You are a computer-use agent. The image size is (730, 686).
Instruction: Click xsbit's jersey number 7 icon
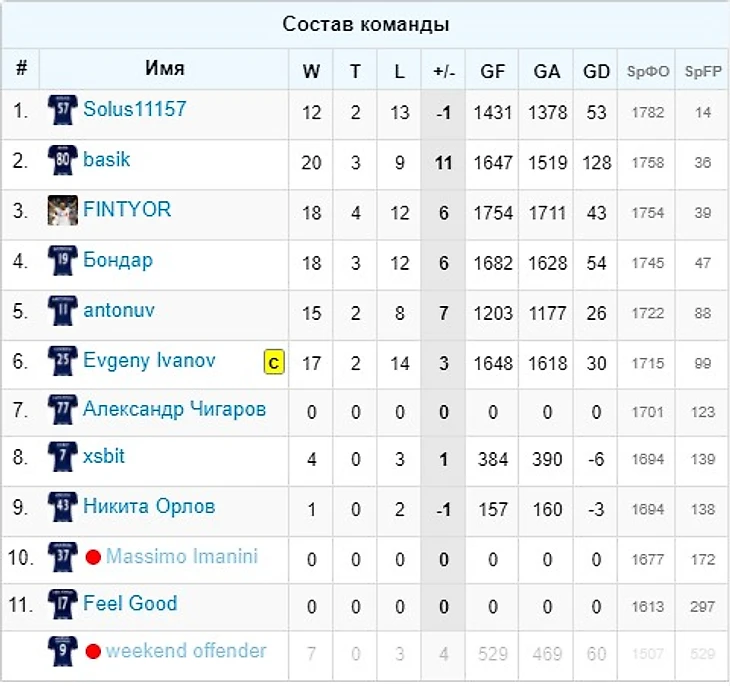coord(62,457)
